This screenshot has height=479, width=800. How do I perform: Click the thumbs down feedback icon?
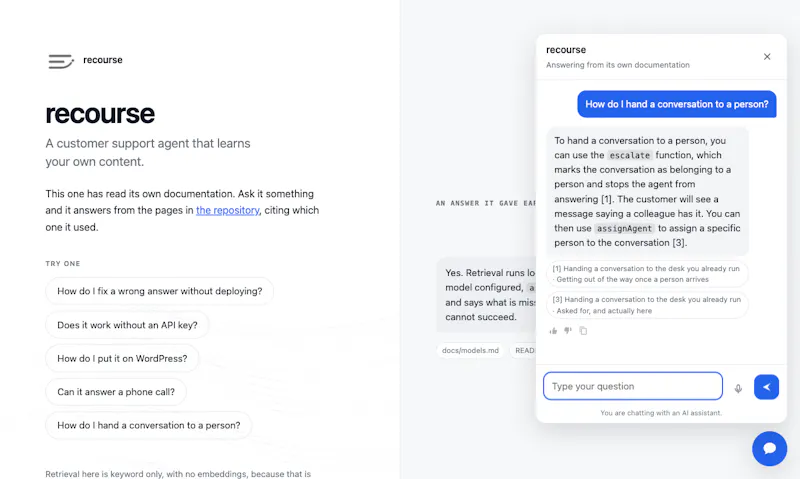568,331
